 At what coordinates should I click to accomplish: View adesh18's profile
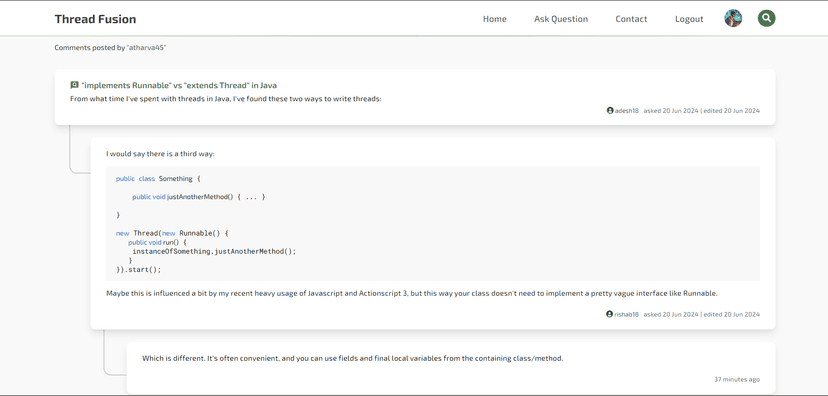626,111
